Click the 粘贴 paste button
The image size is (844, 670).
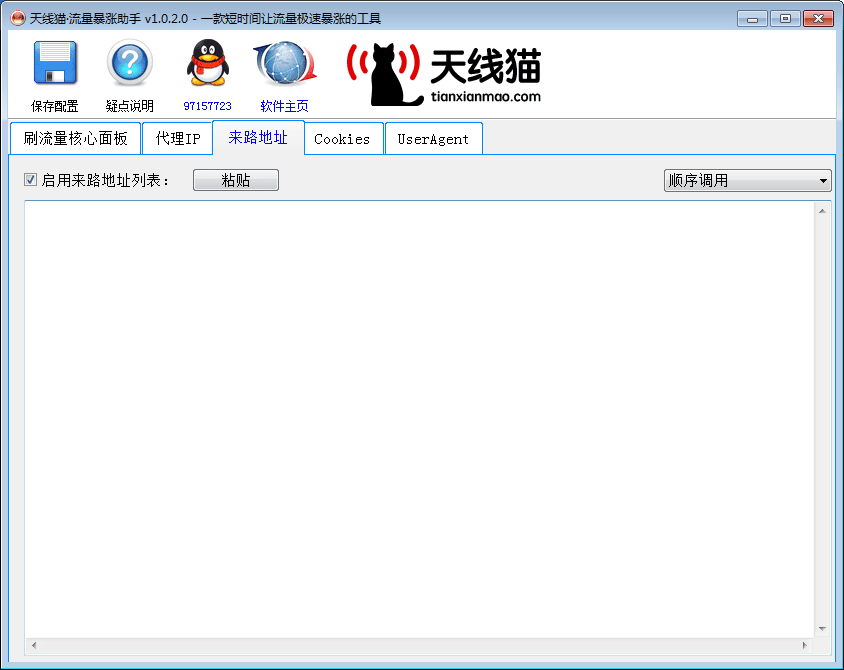point(236,180)
